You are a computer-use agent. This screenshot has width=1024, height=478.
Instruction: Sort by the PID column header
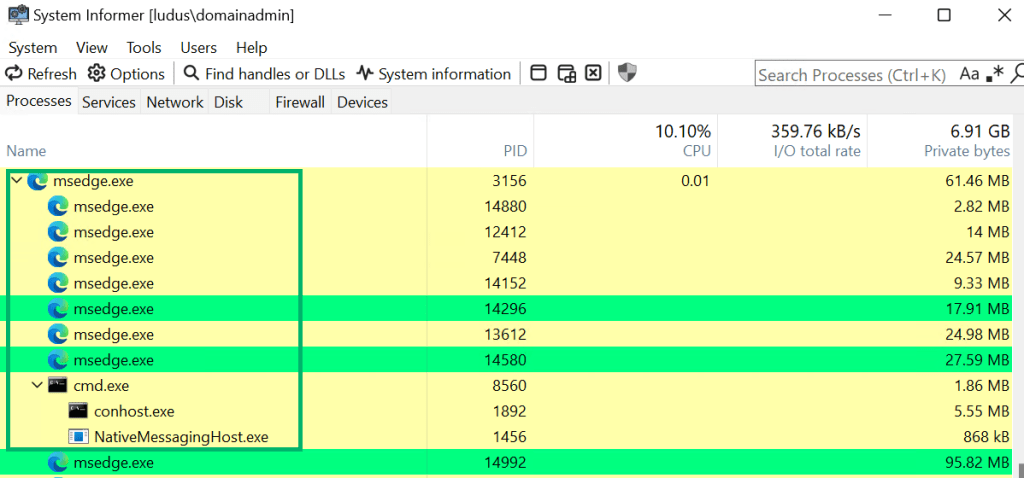click(x=481, y=141)
